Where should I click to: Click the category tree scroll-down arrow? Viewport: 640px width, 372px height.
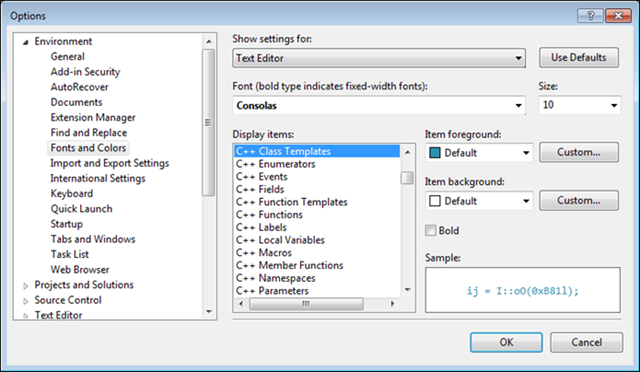click(x=209, y=312)
